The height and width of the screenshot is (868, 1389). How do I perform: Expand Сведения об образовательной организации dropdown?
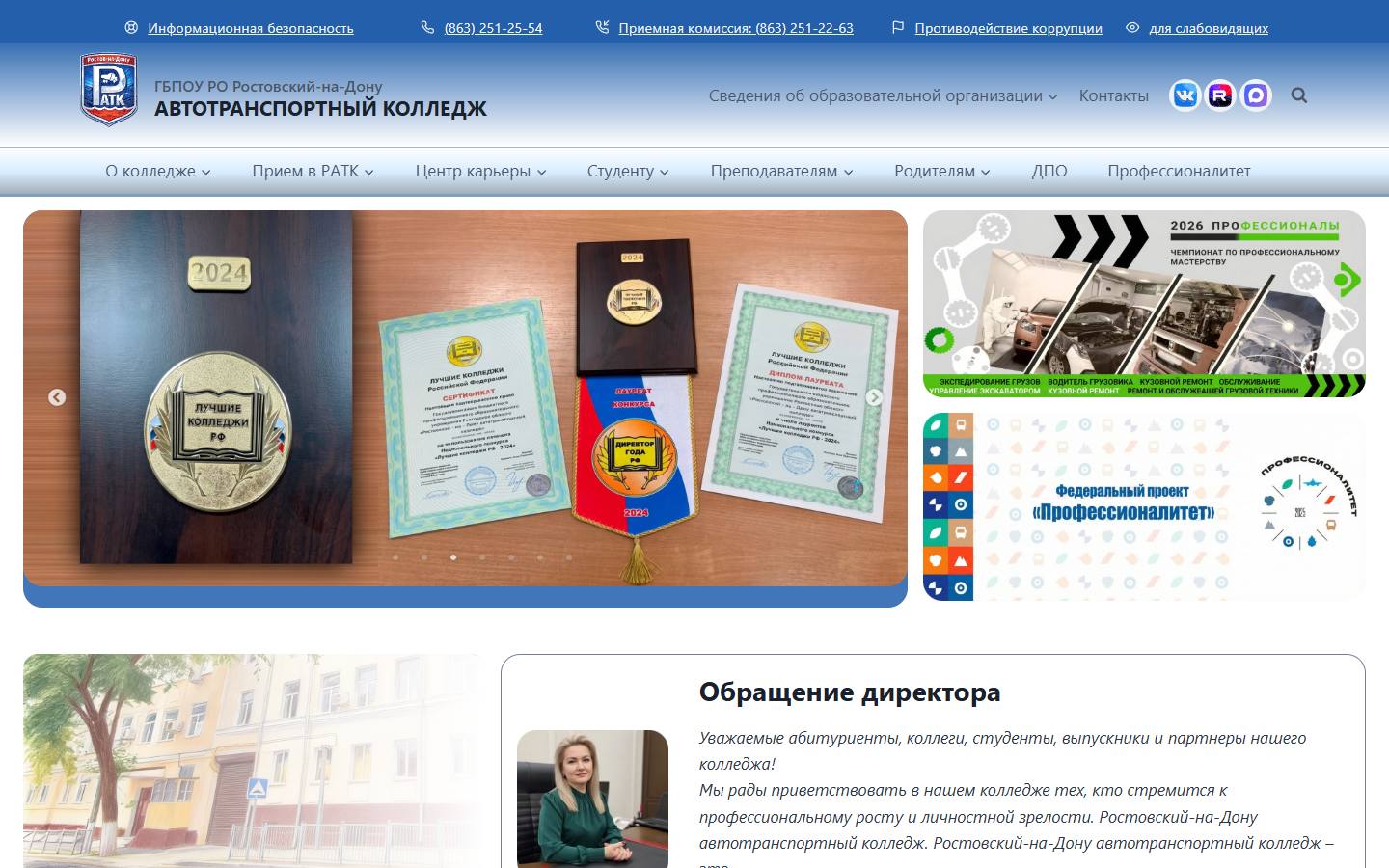pyautogui.click(x=884, y=95)
